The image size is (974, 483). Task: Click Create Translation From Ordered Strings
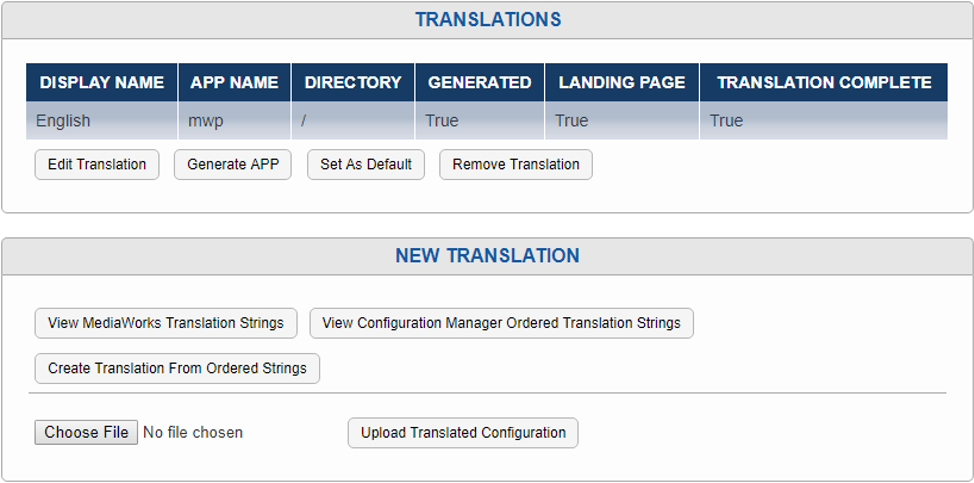click(177, 368)
